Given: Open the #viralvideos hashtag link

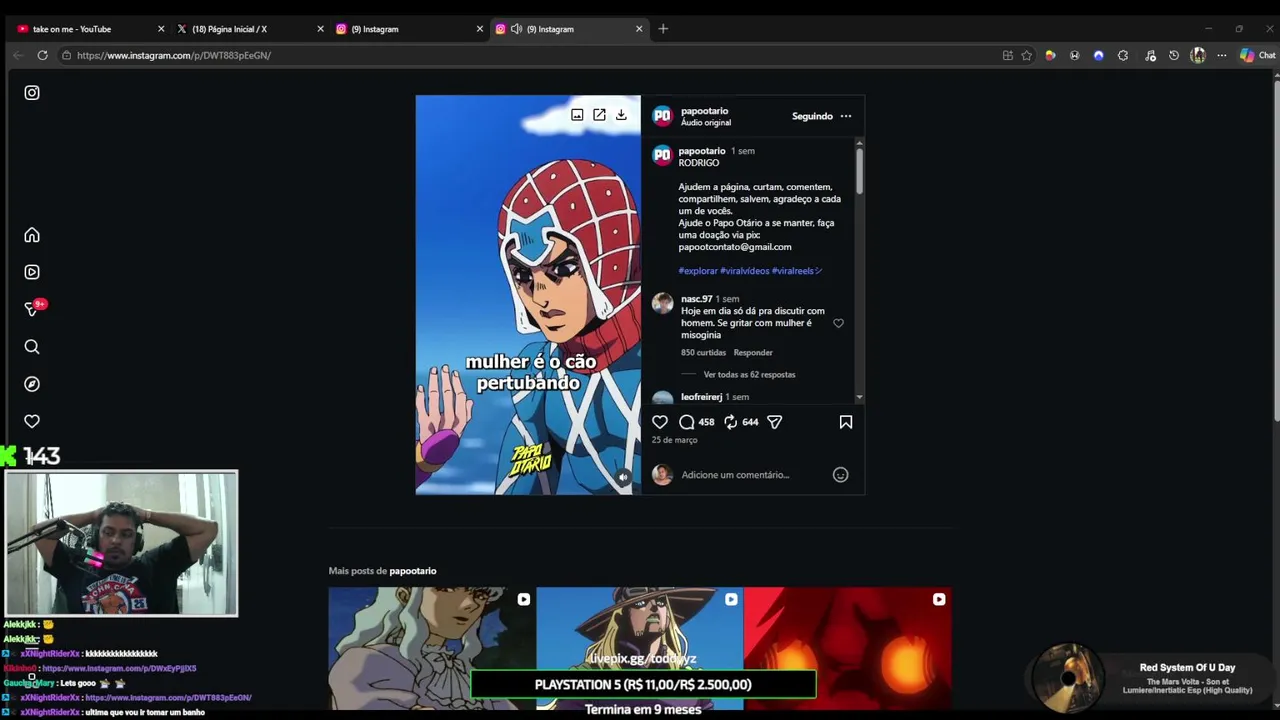Looking at the screenshot, I should (x=745, y=271).
